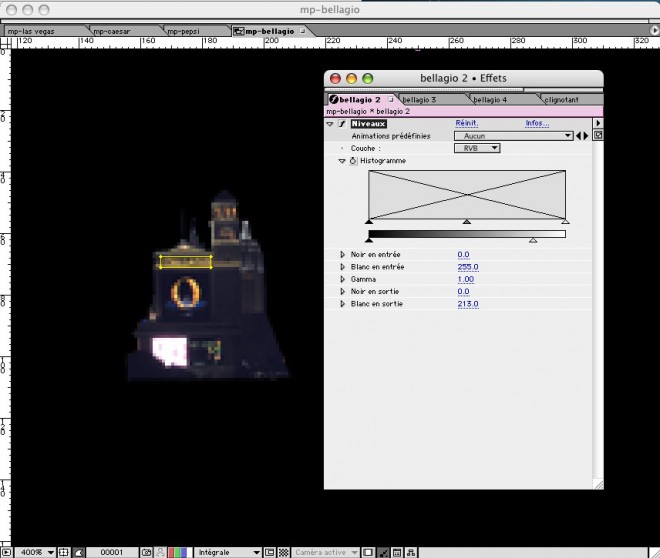Click the effects panel options arrow
The width and height of the screenshot is (660, 558).
click(597, 123)
